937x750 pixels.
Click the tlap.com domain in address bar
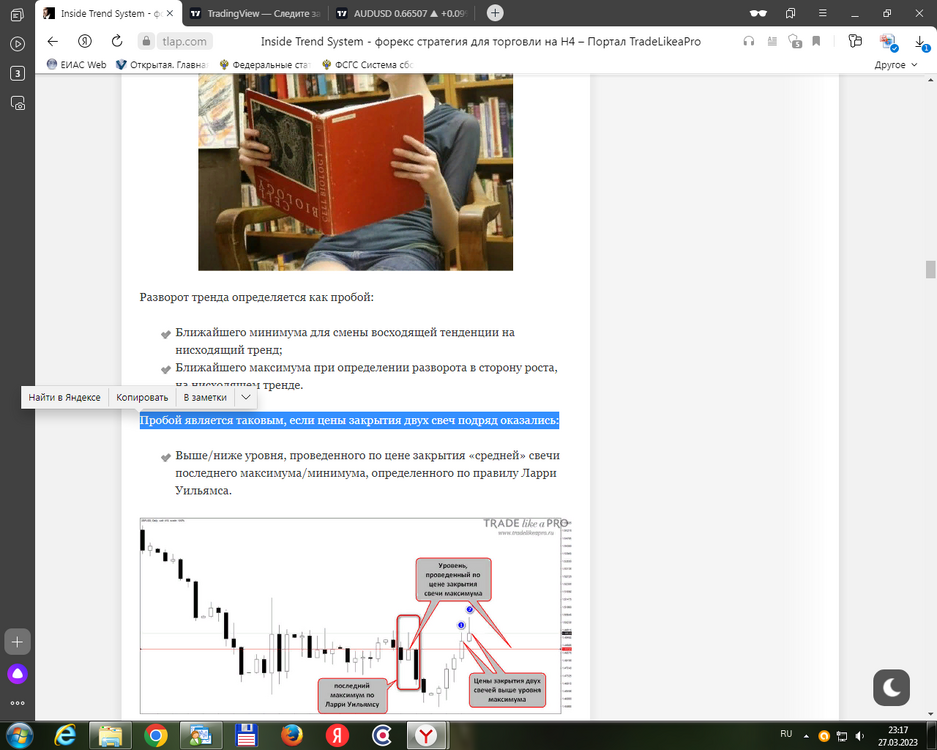point(184,42)
